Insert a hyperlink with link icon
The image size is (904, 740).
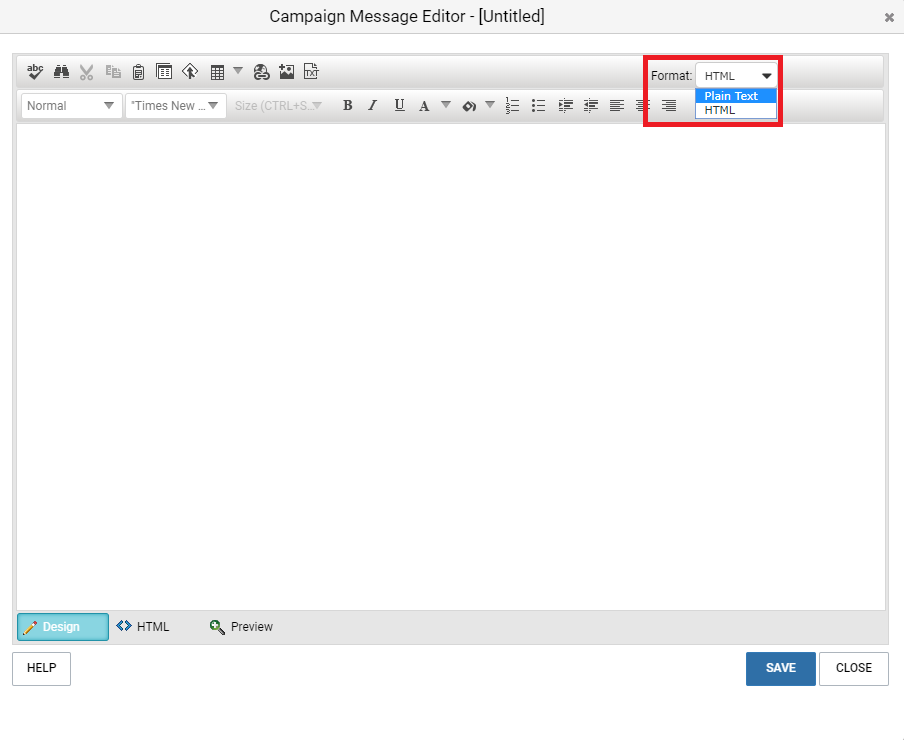(x=261, y=72)
